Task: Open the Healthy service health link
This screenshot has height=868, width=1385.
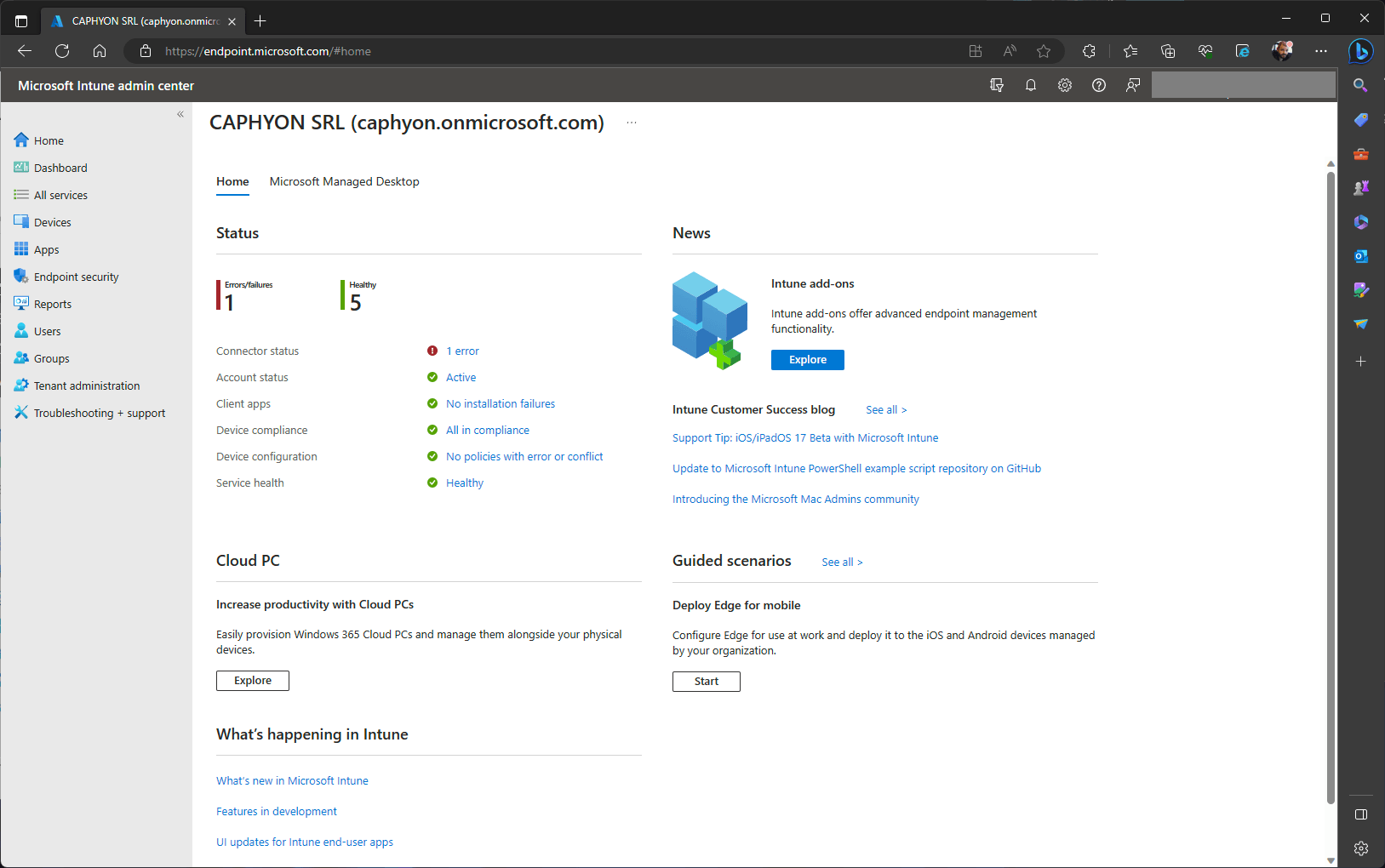Action: (465, 483)
